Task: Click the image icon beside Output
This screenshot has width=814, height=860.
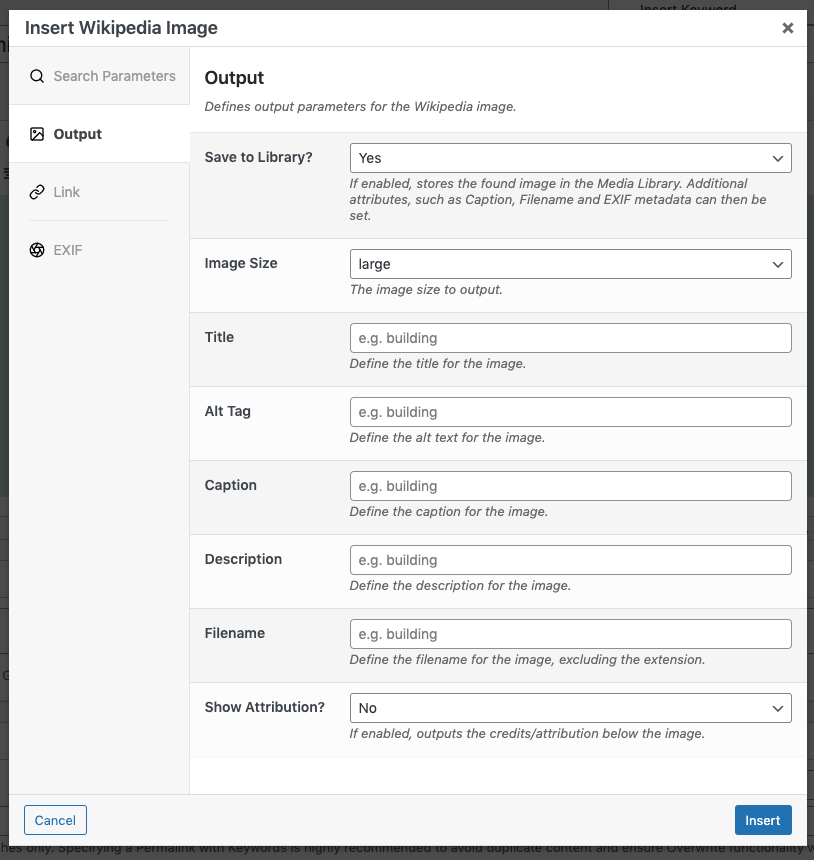Action: (37, 134)
